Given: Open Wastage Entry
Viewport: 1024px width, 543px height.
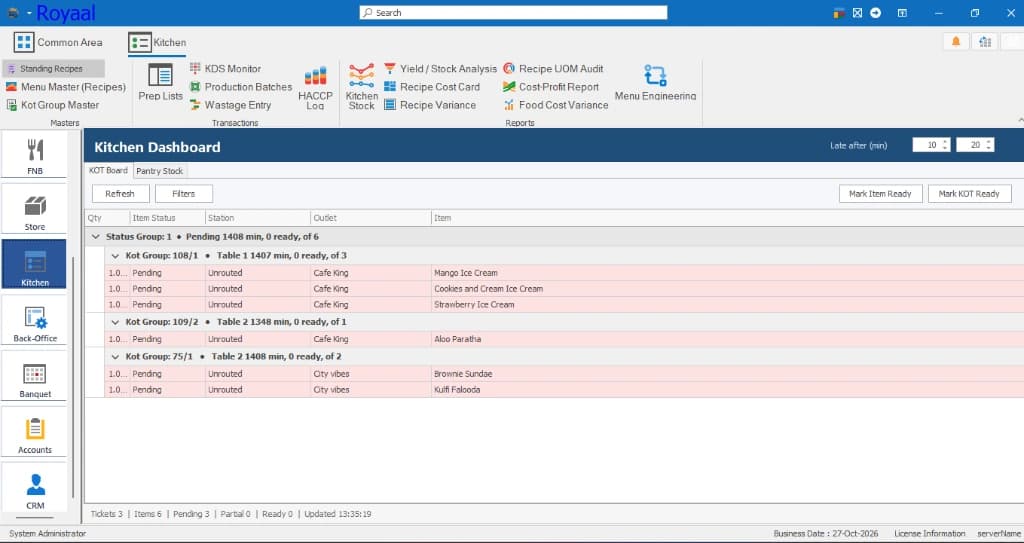Looking at the screenshot, I should click(x=230, y=105).
